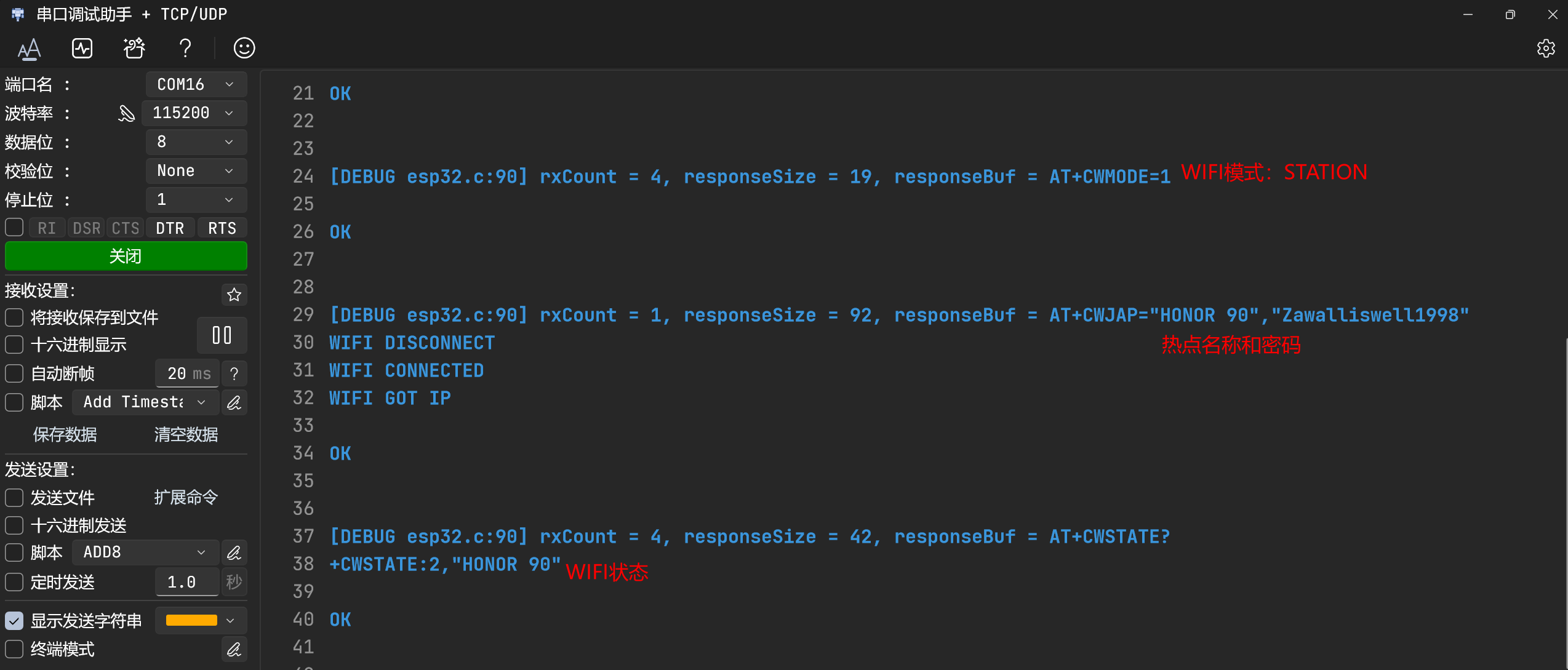Open the sent string color dropdown arrow
1568x670 pixels.
coord(231,621)
